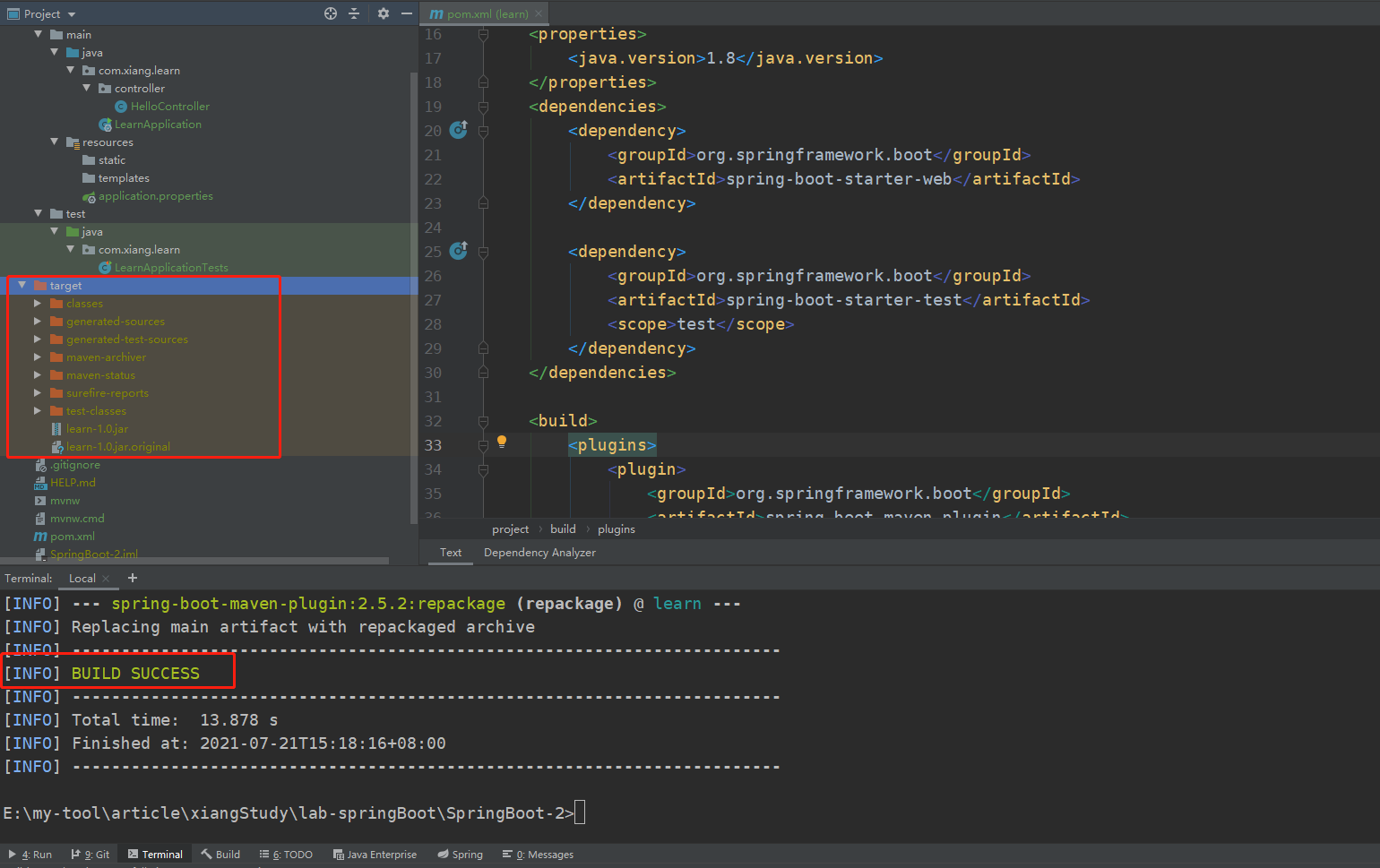Image resolution: width=1380 pixels, height=868 pixels.
Task: Click the collapse all icon in Project panel
Action: coord(354,13)
